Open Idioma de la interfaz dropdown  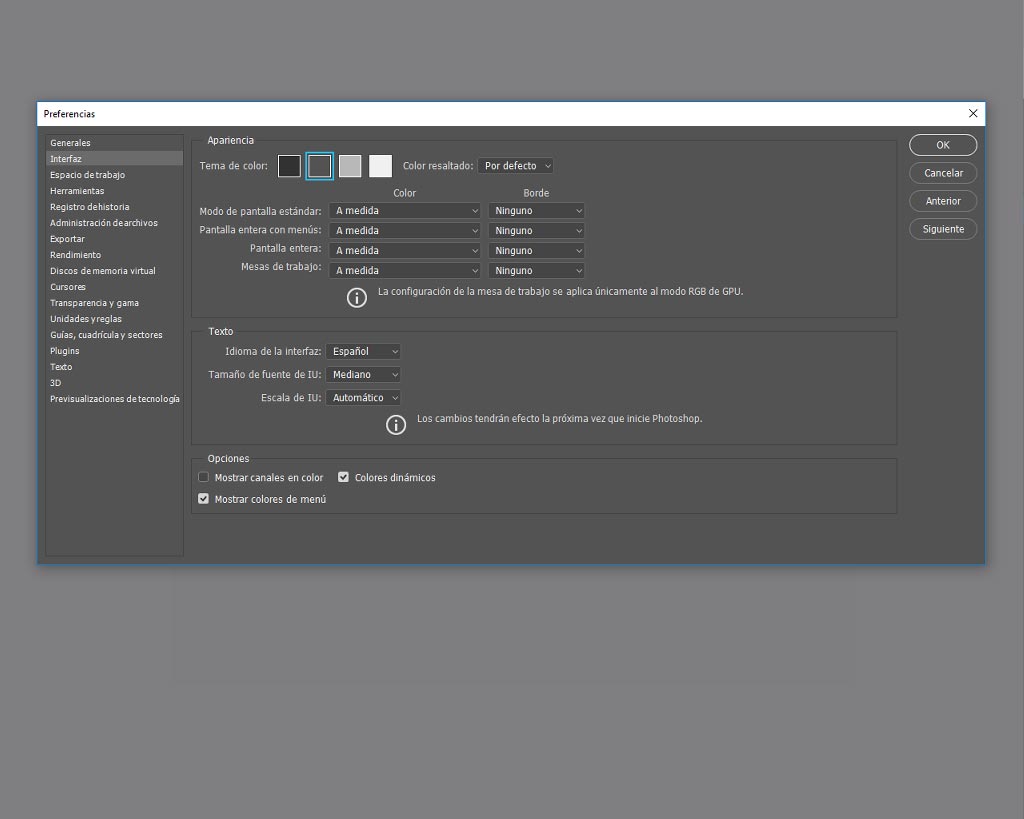[x=363, y=351]
